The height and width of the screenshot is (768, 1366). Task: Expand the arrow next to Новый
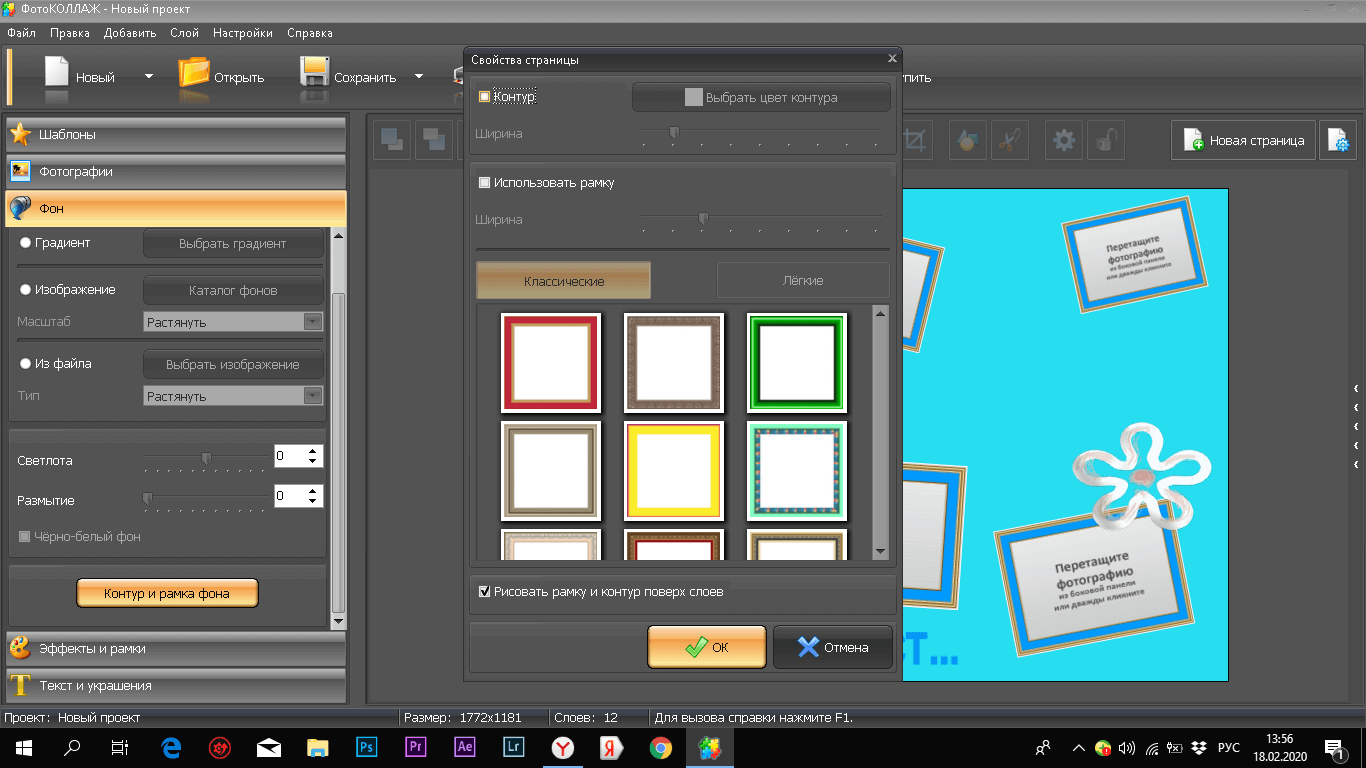(x=149, y=76)
